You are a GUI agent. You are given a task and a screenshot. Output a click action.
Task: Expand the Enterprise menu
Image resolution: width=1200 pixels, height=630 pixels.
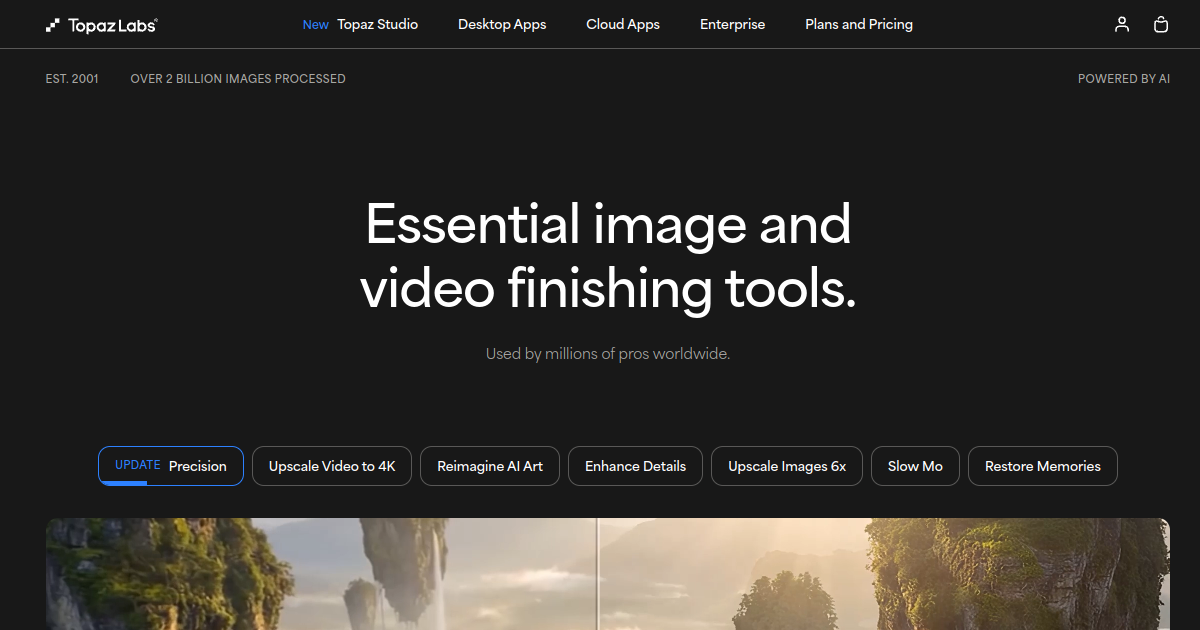(732, 24)
